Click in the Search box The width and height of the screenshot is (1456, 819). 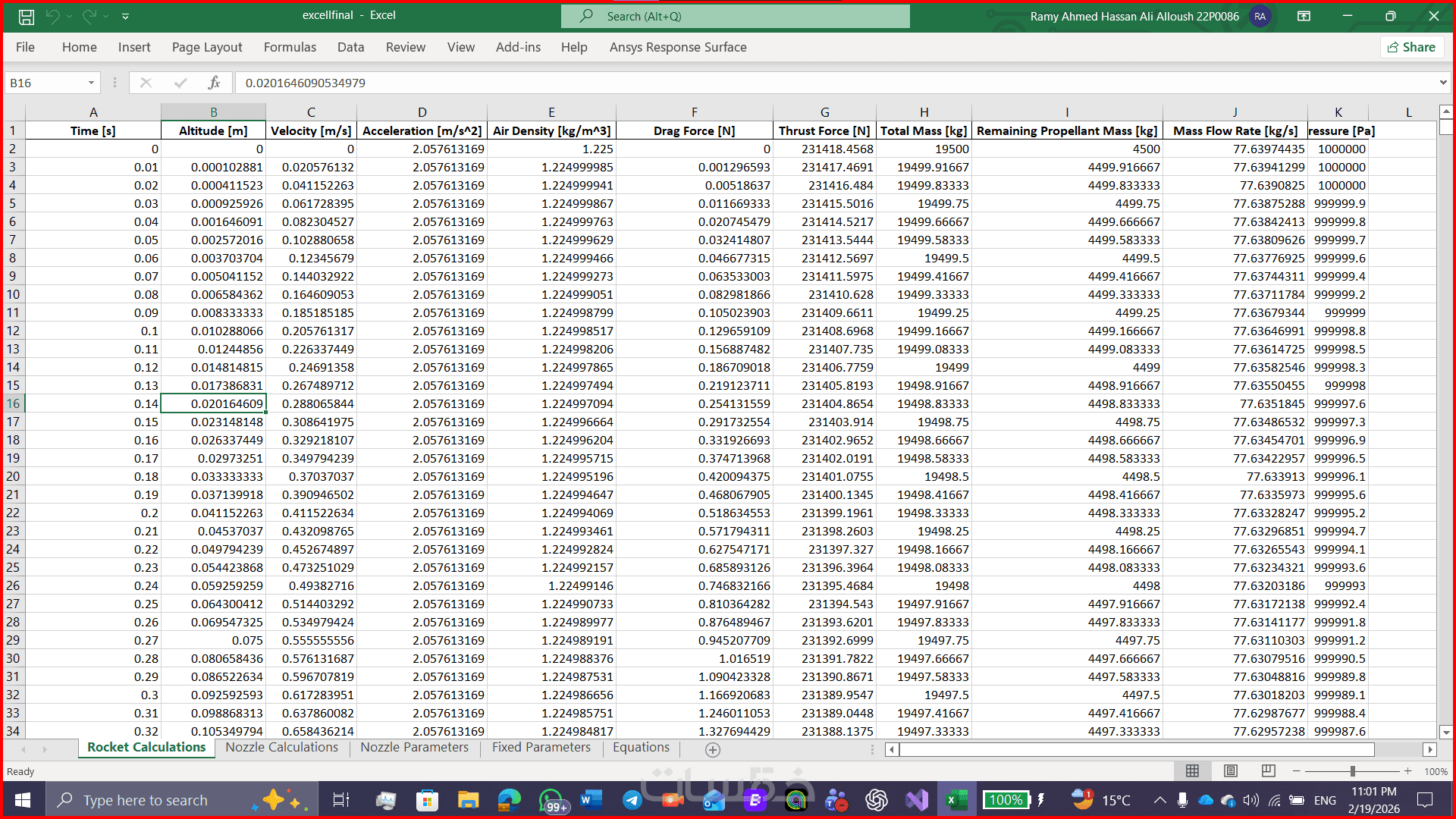pyautogui.click(x=736, y=16)
